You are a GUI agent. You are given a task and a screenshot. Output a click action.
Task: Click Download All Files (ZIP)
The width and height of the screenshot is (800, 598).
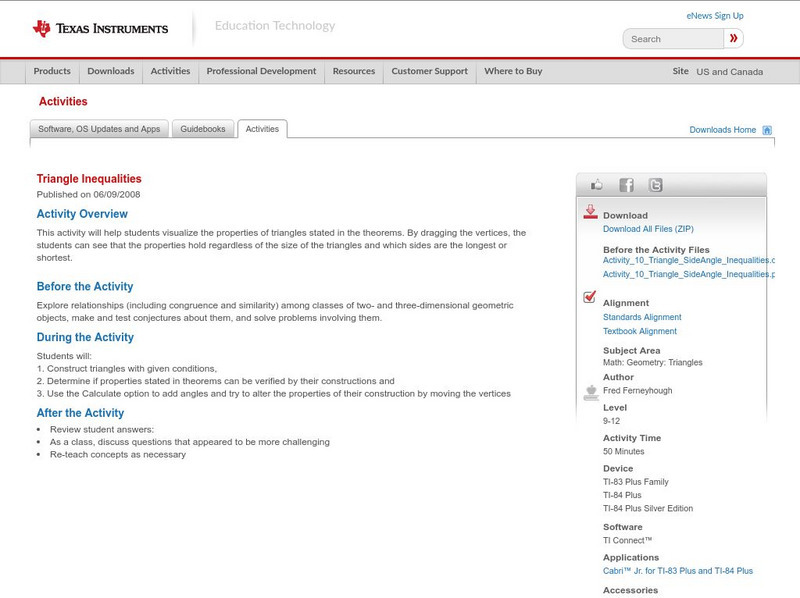coord(648,229)
